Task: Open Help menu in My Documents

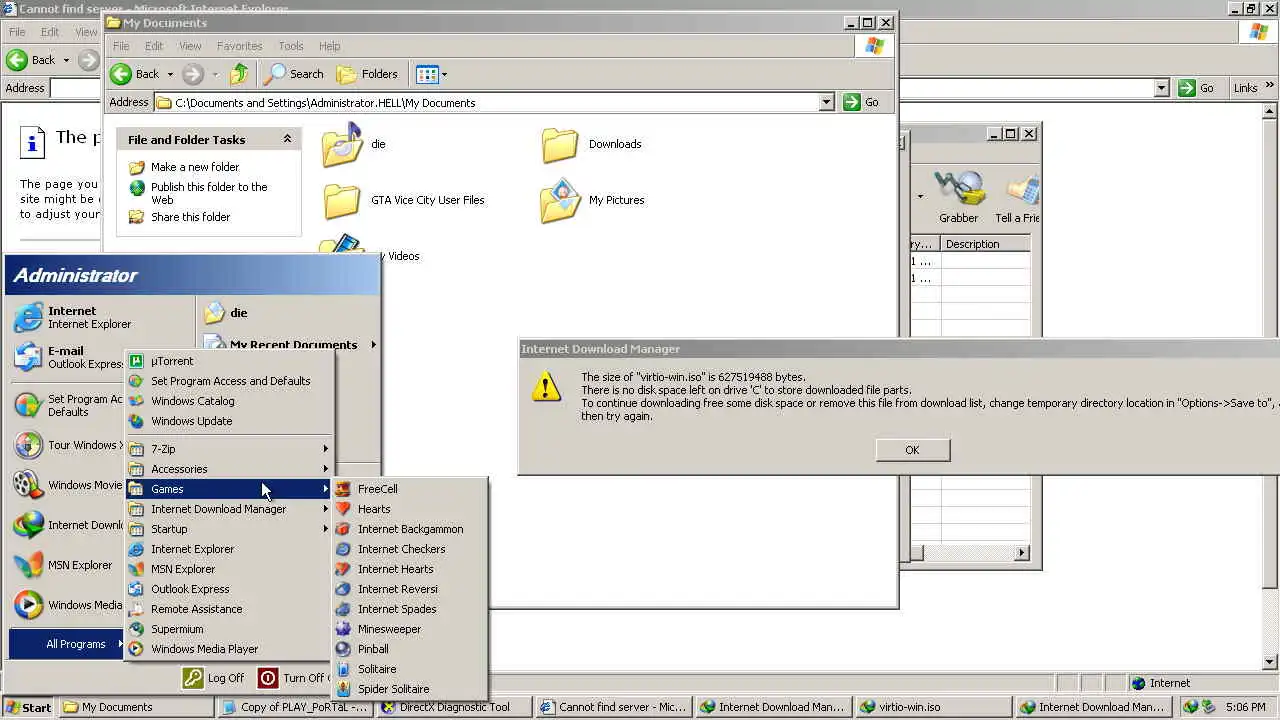Action: [330, 46]
